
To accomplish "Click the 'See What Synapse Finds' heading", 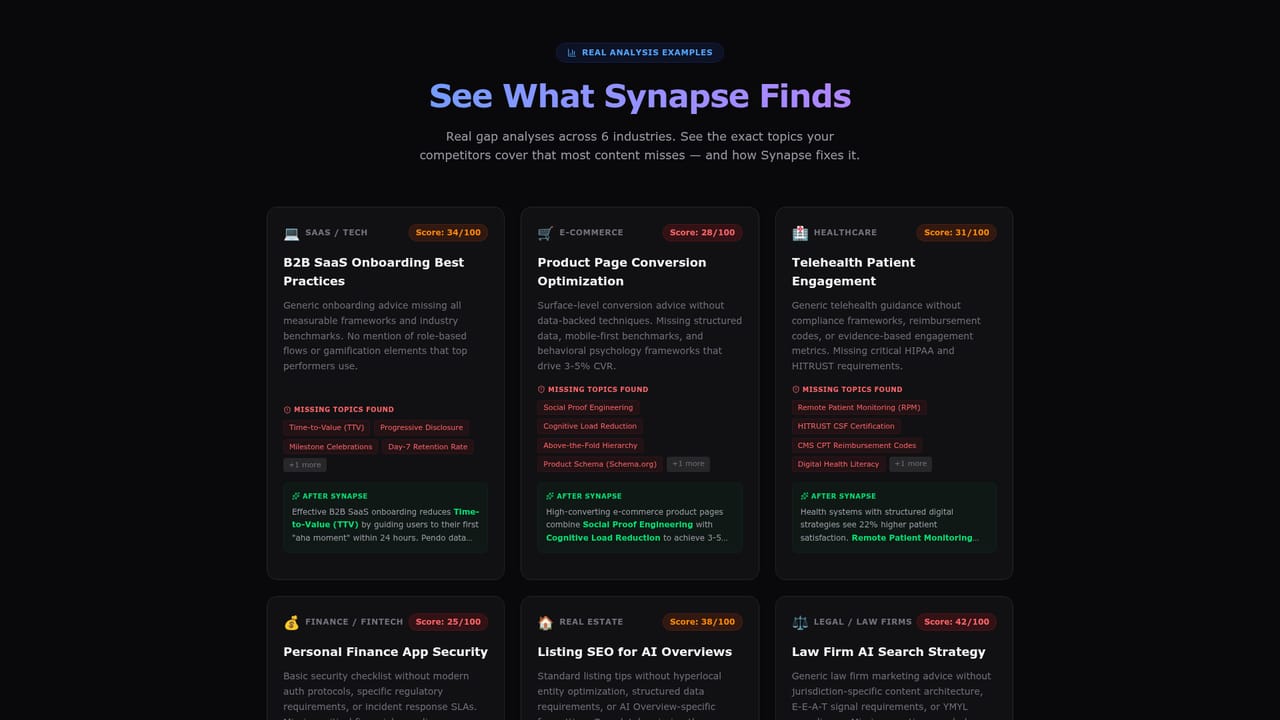I will (640, 96).
